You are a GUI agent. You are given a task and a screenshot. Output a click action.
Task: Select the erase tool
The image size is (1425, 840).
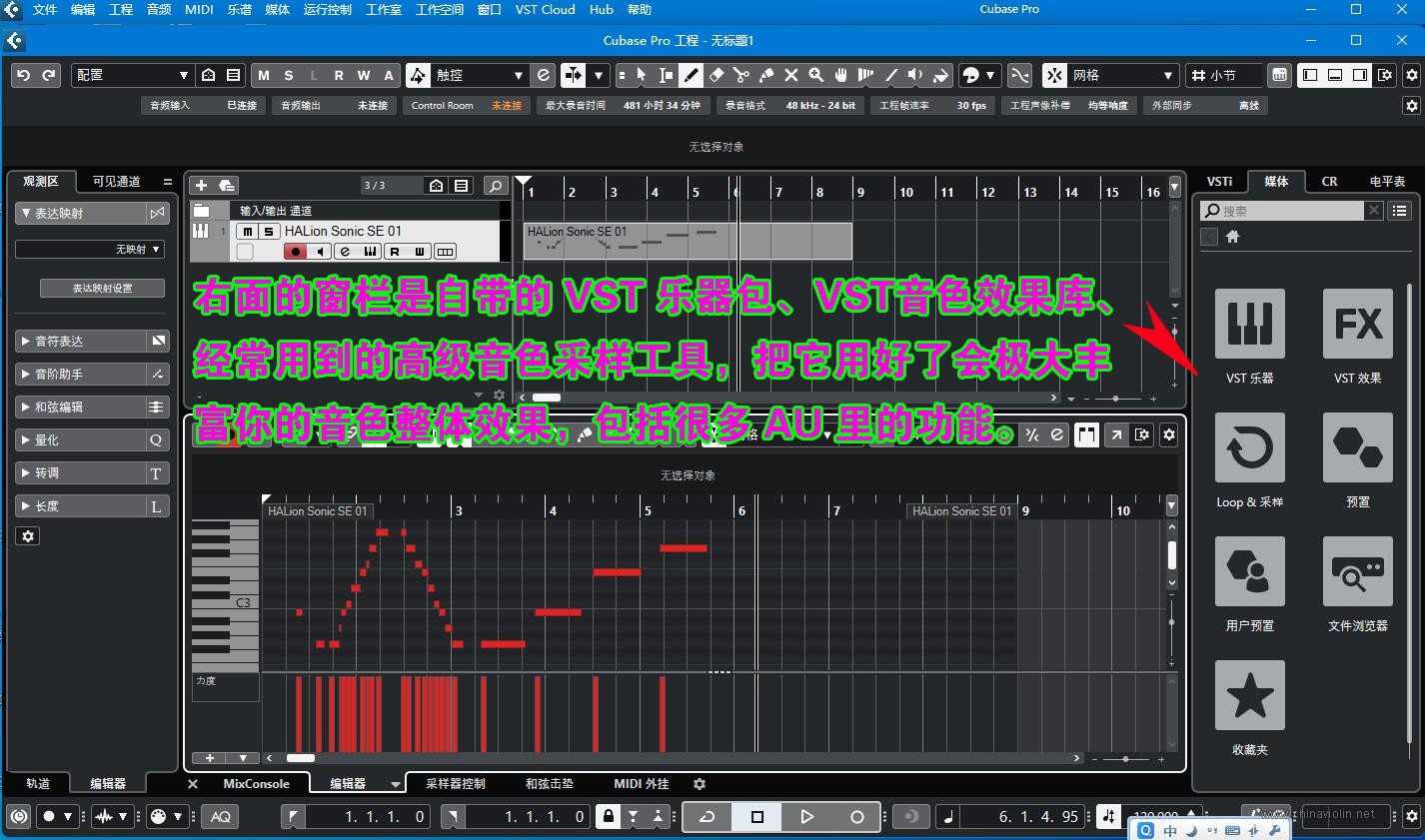pyautogui.click(x=715, y=75)
